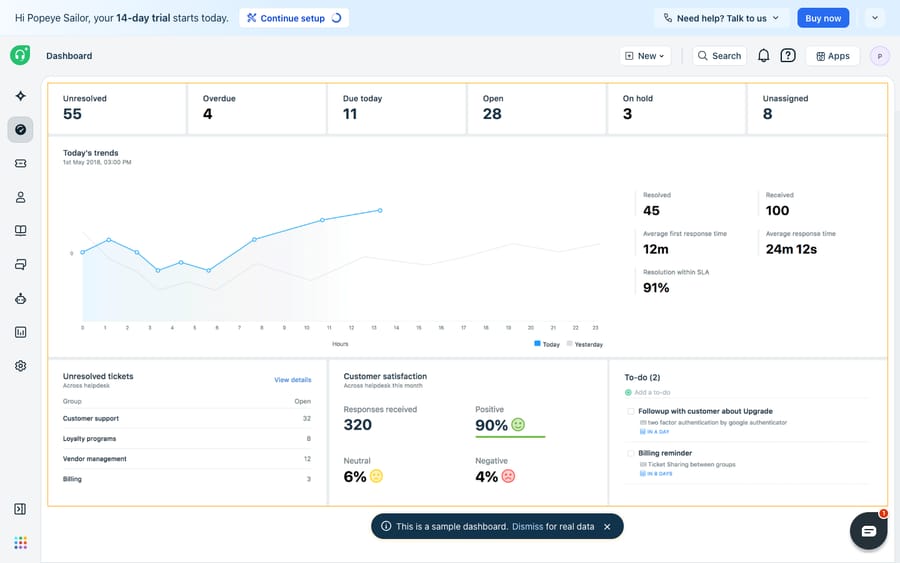Select the Vendor management group row
Screen dimensions: 900x563
tap(187, 459)
